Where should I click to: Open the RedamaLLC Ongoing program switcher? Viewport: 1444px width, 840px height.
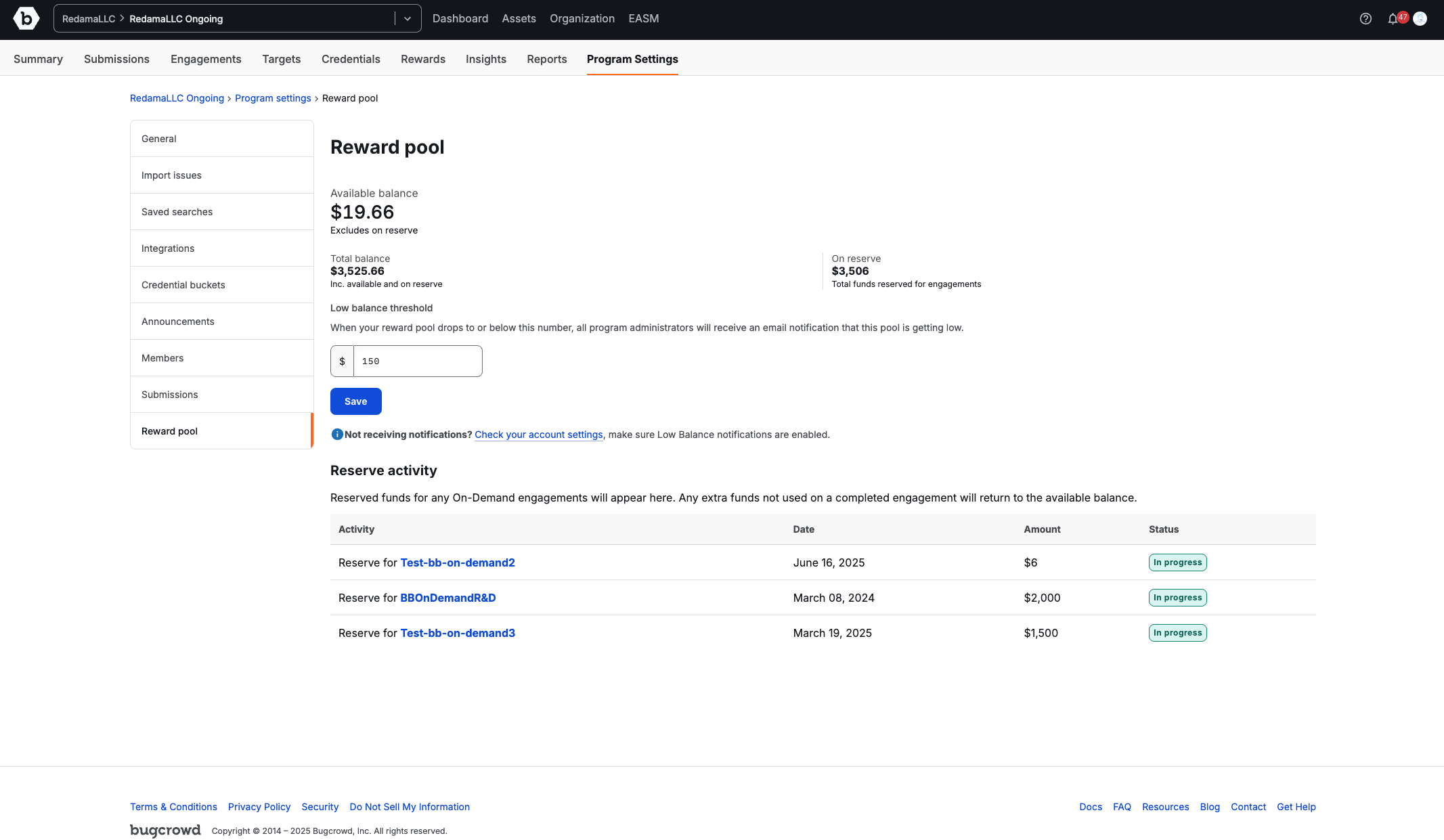237,19
